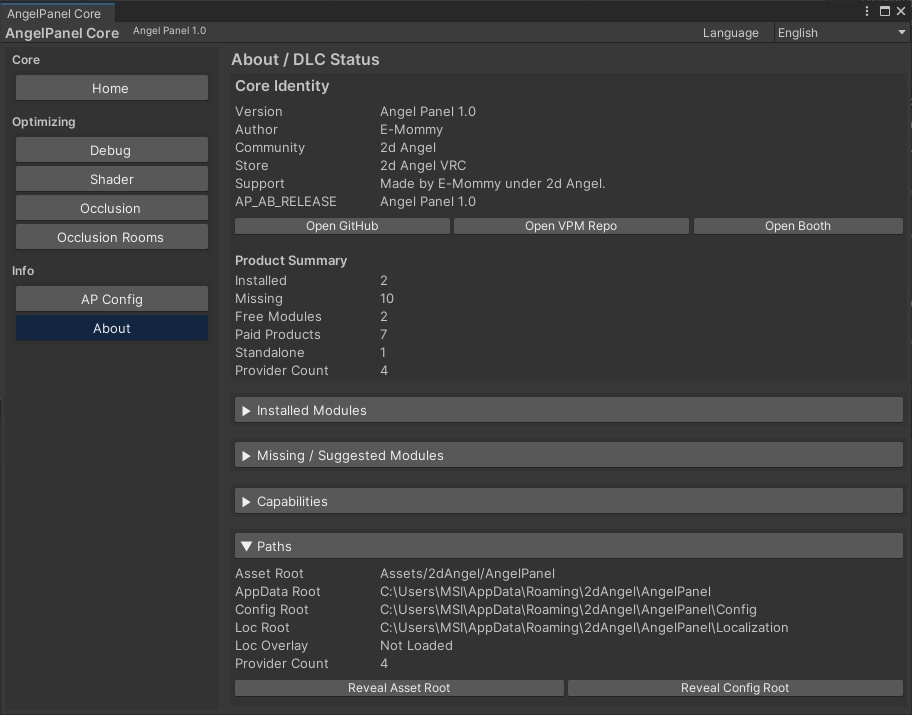Open the English language dropdown
Viewport: 912px width, 715px height.
(x=840, y=32)
